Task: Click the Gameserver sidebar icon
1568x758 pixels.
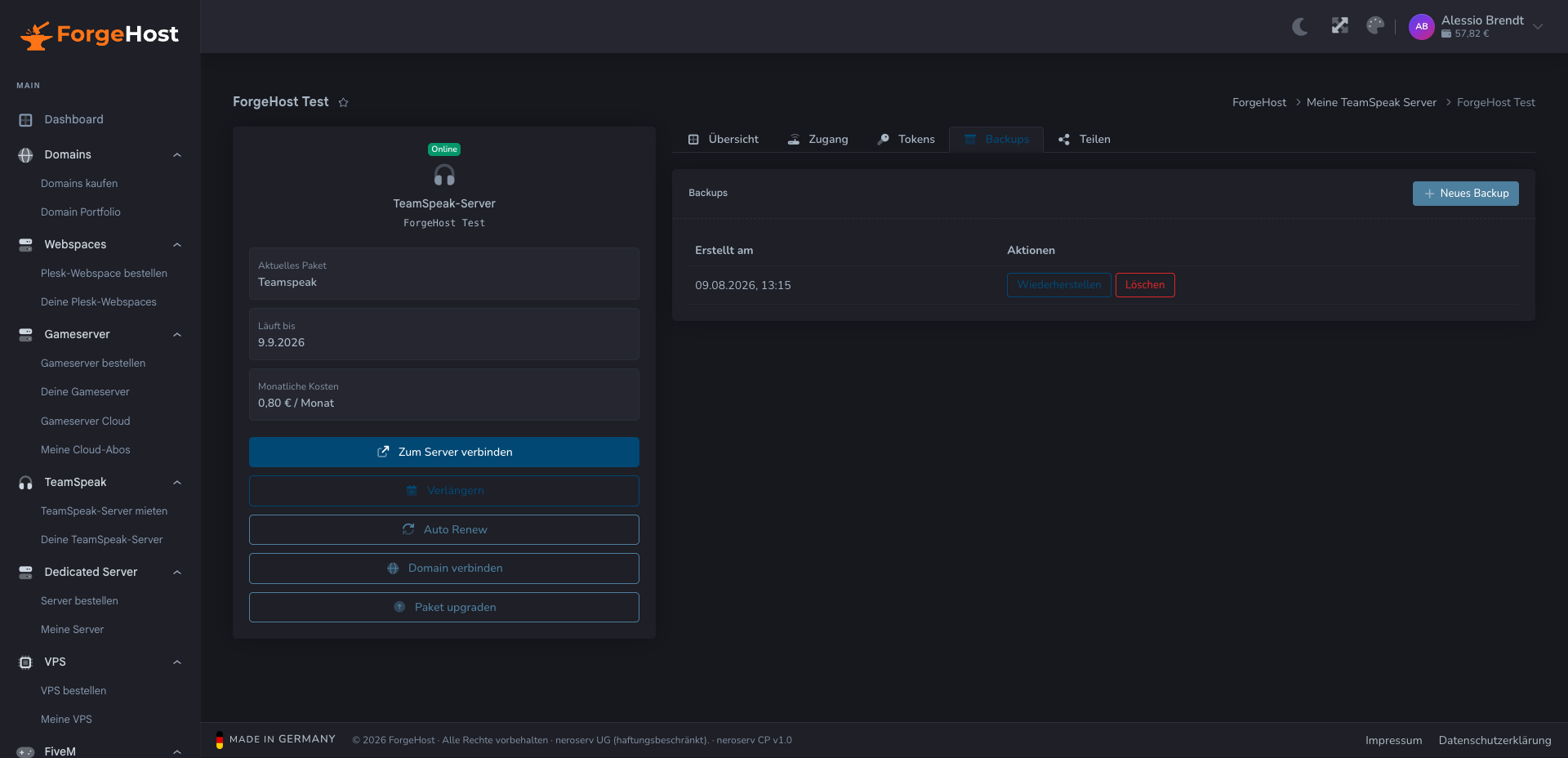Action: (25, 335)
